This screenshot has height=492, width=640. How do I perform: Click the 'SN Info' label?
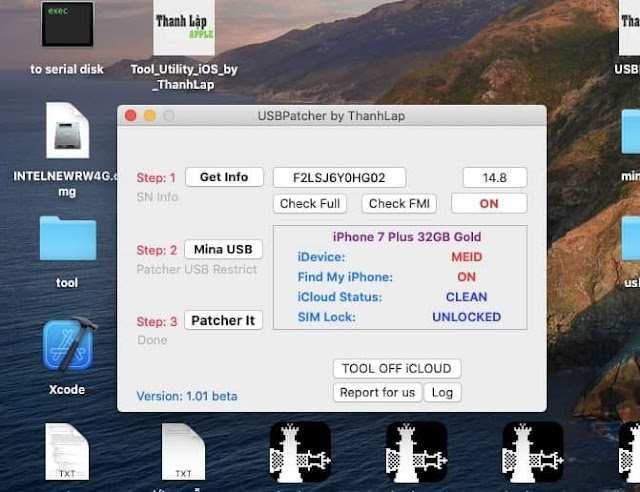157,197
